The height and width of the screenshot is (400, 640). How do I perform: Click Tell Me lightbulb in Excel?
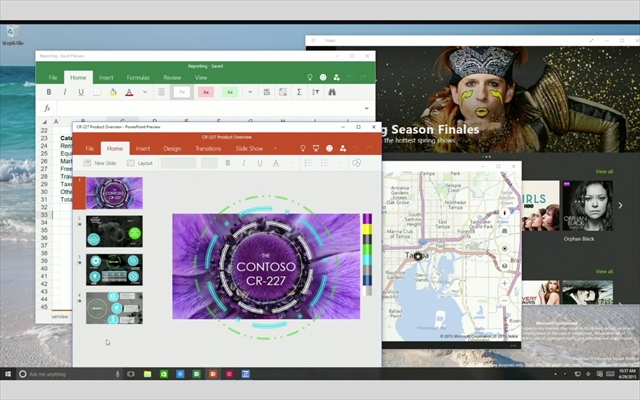[x=310, y=77]
